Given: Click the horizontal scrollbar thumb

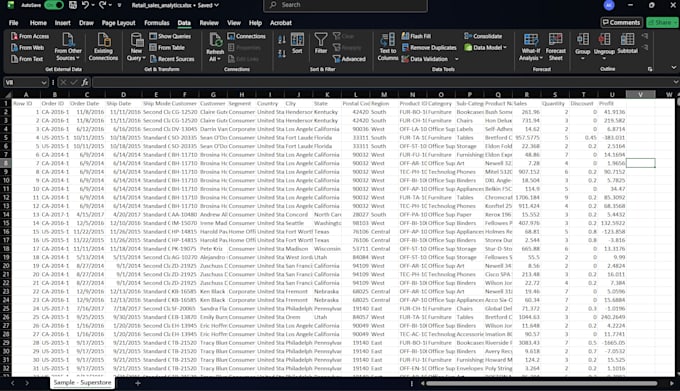Looking at the screenshot, I should coord(541,383).
